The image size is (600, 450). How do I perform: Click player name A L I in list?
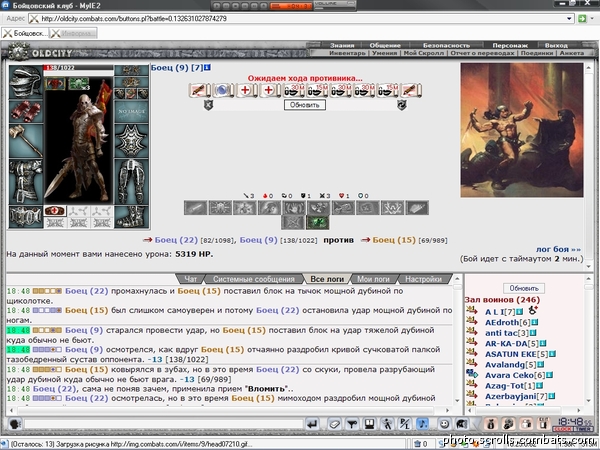495,312
